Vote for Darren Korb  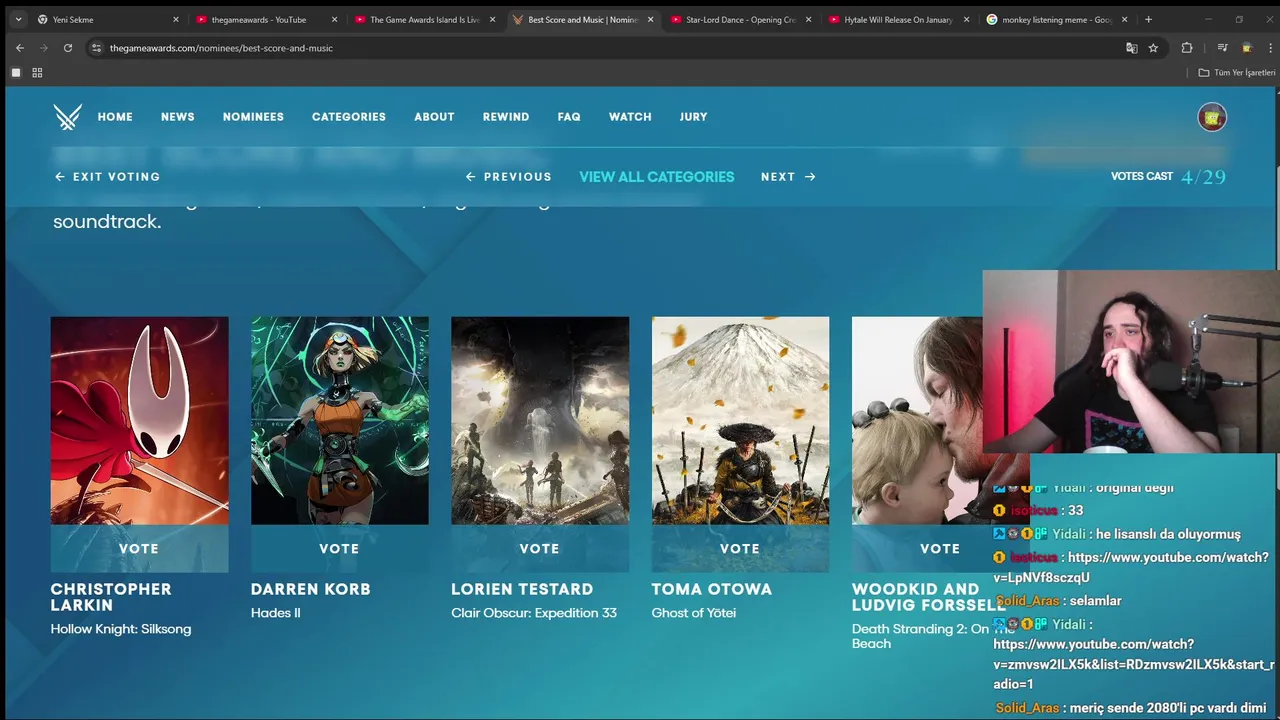(x=339, y=549)
